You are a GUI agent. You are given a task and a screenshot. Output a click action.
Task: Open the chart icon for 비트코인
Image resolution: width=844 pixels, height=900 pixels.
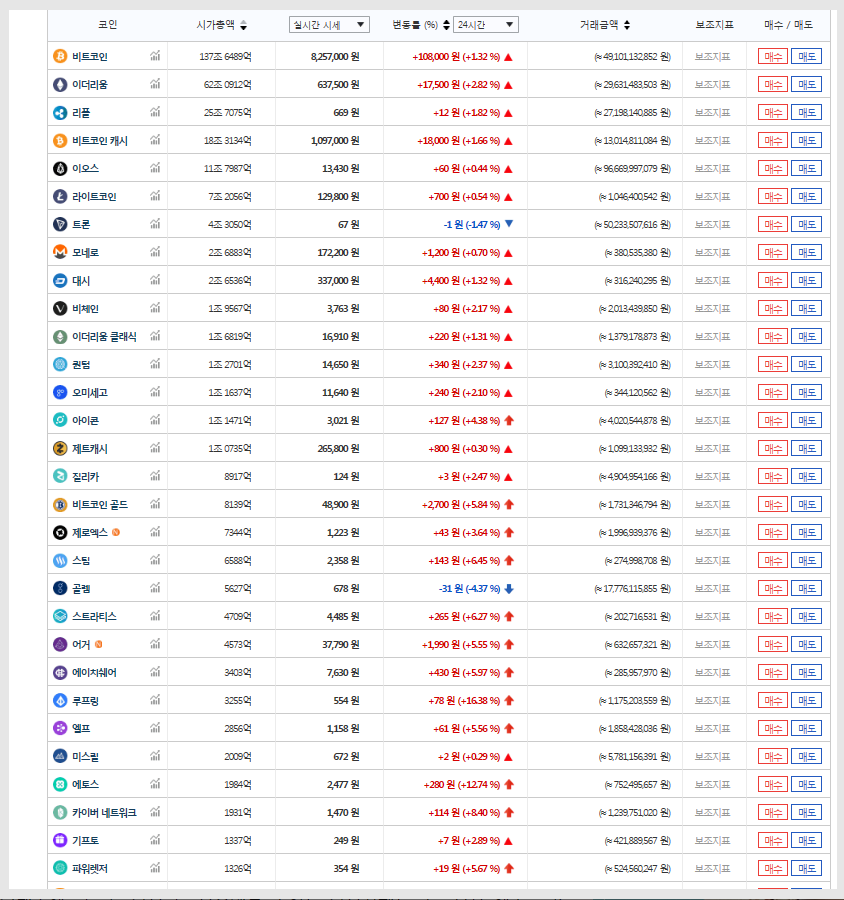[x=155, y=56]
